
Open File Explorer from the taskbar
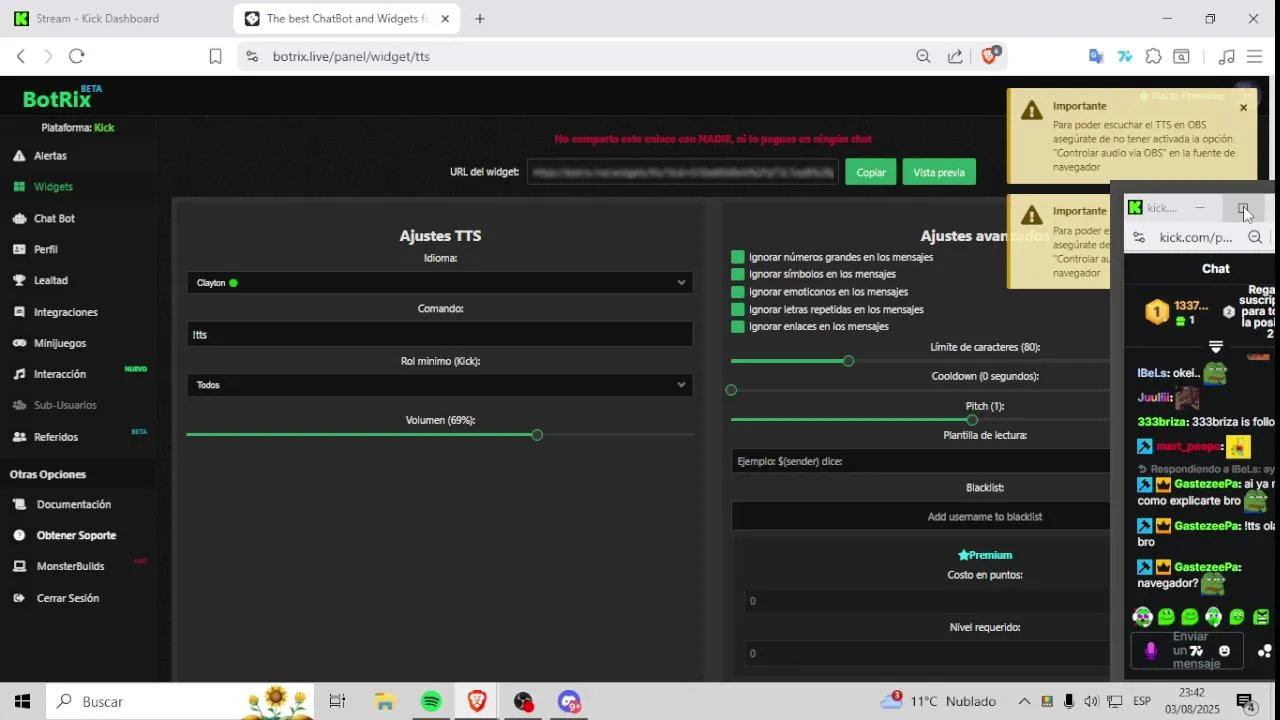coord(385,702)
